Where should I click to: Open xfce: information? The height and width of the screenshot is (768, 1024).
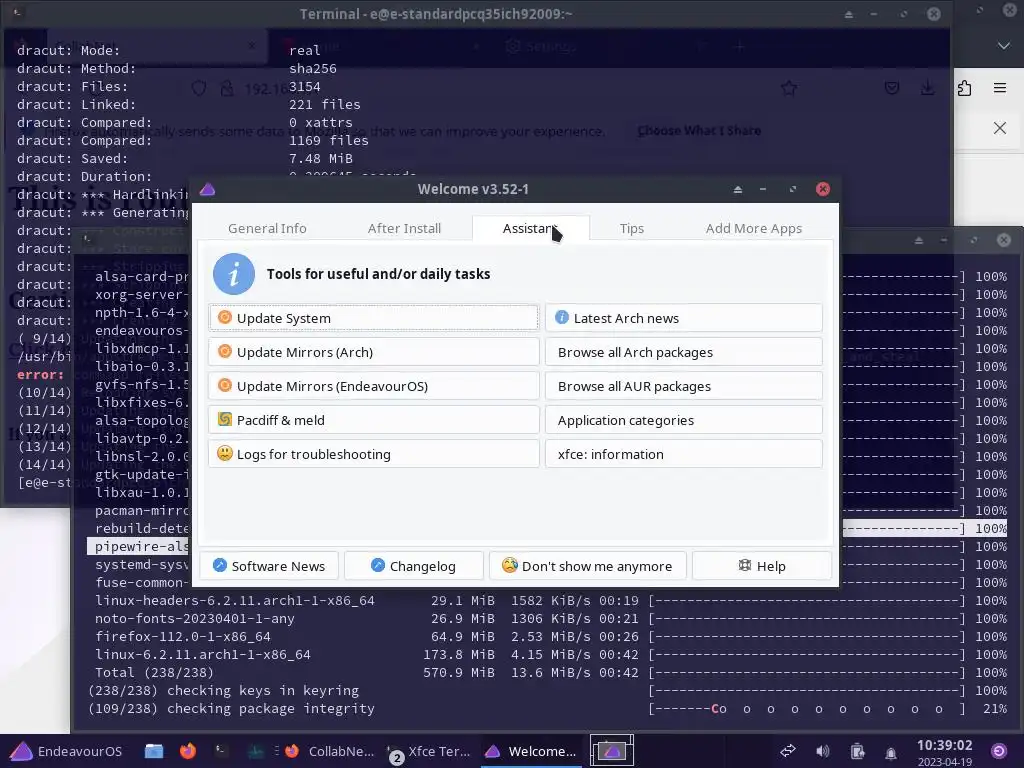684,454
